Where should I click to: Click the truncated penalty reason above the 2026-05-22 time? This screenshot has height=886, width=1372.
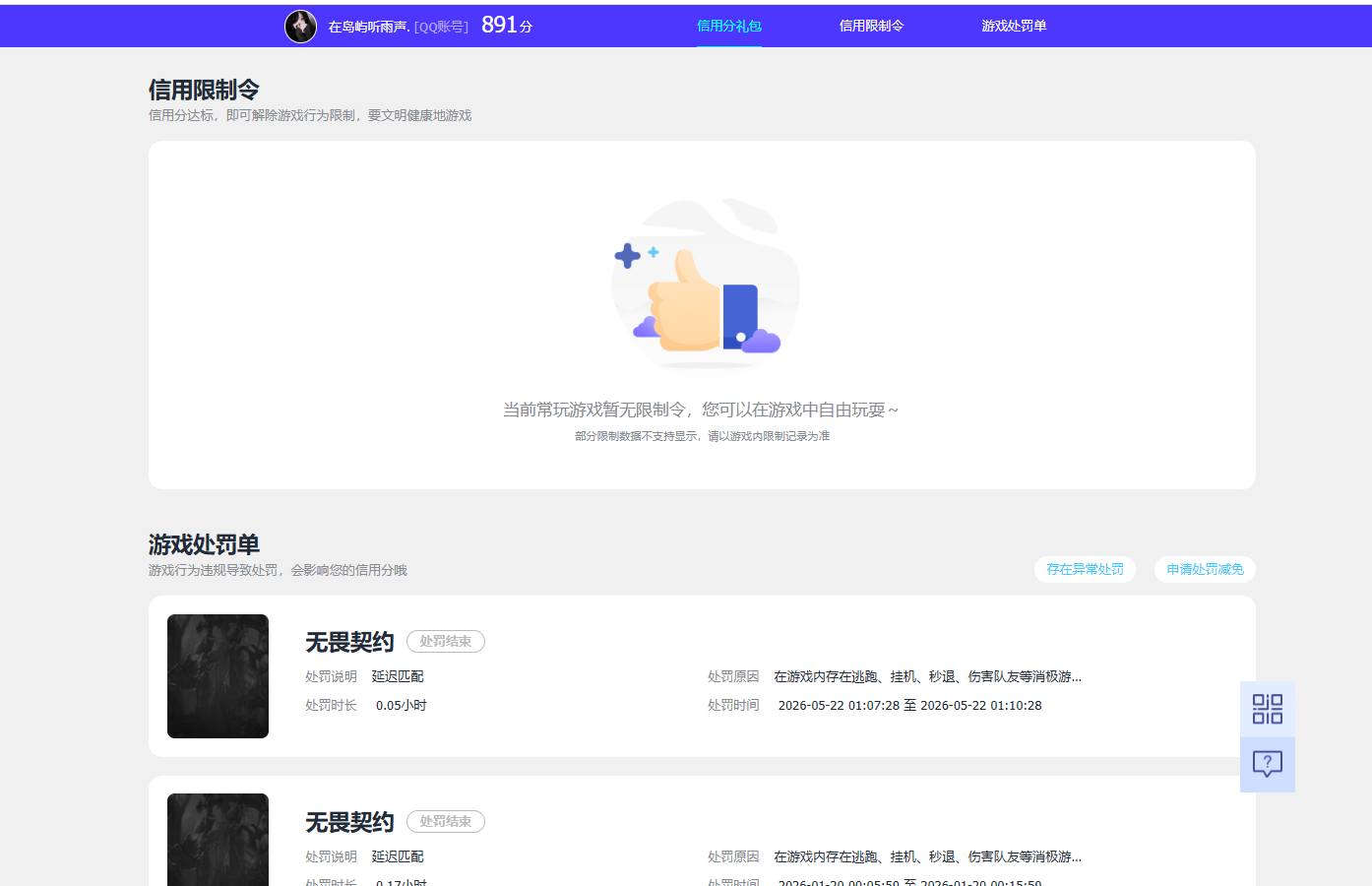[x=927, y=676]
